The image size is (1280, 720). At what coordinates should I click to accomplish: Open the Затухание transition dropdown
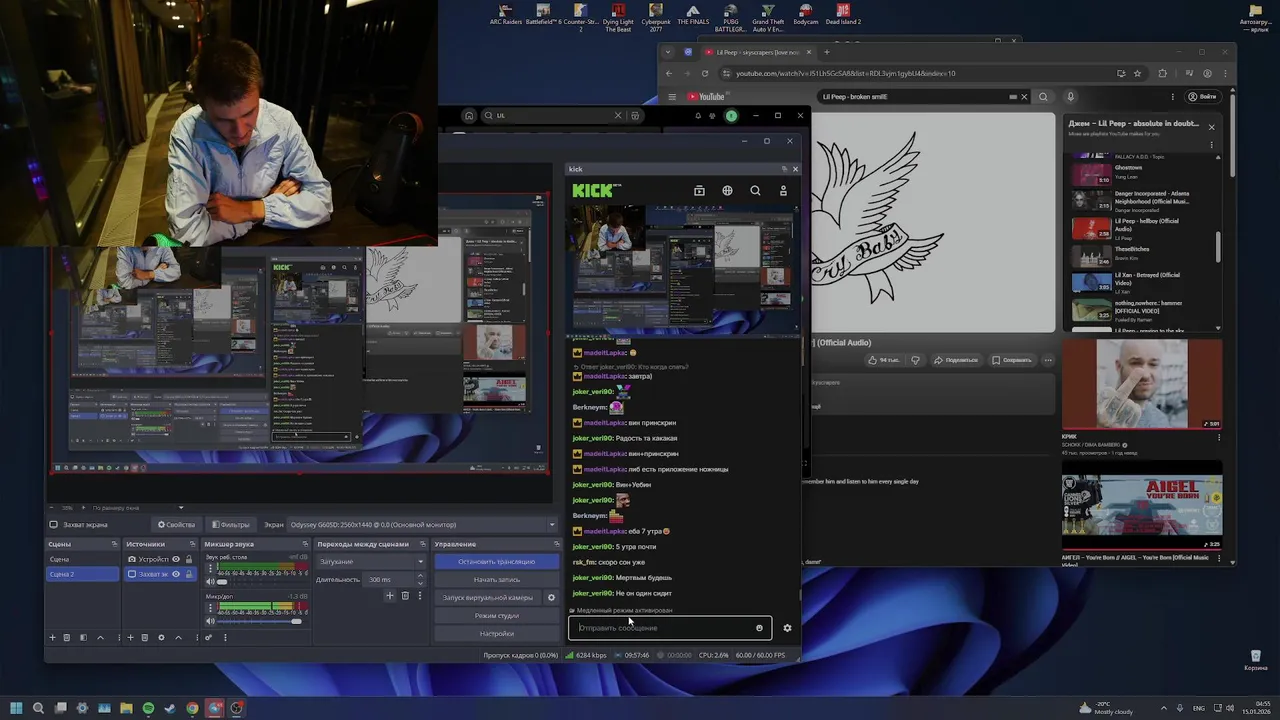[x=371, y=562]
